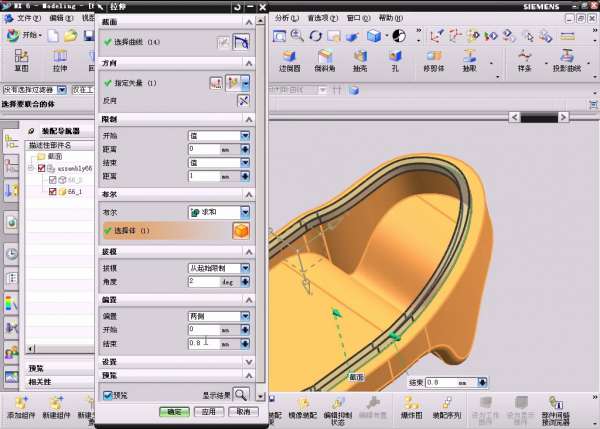This screenshot has width=600, height=429.
Task: Open the 拔模 从起始限制 dropdown
Action: [x=243, y=268]
